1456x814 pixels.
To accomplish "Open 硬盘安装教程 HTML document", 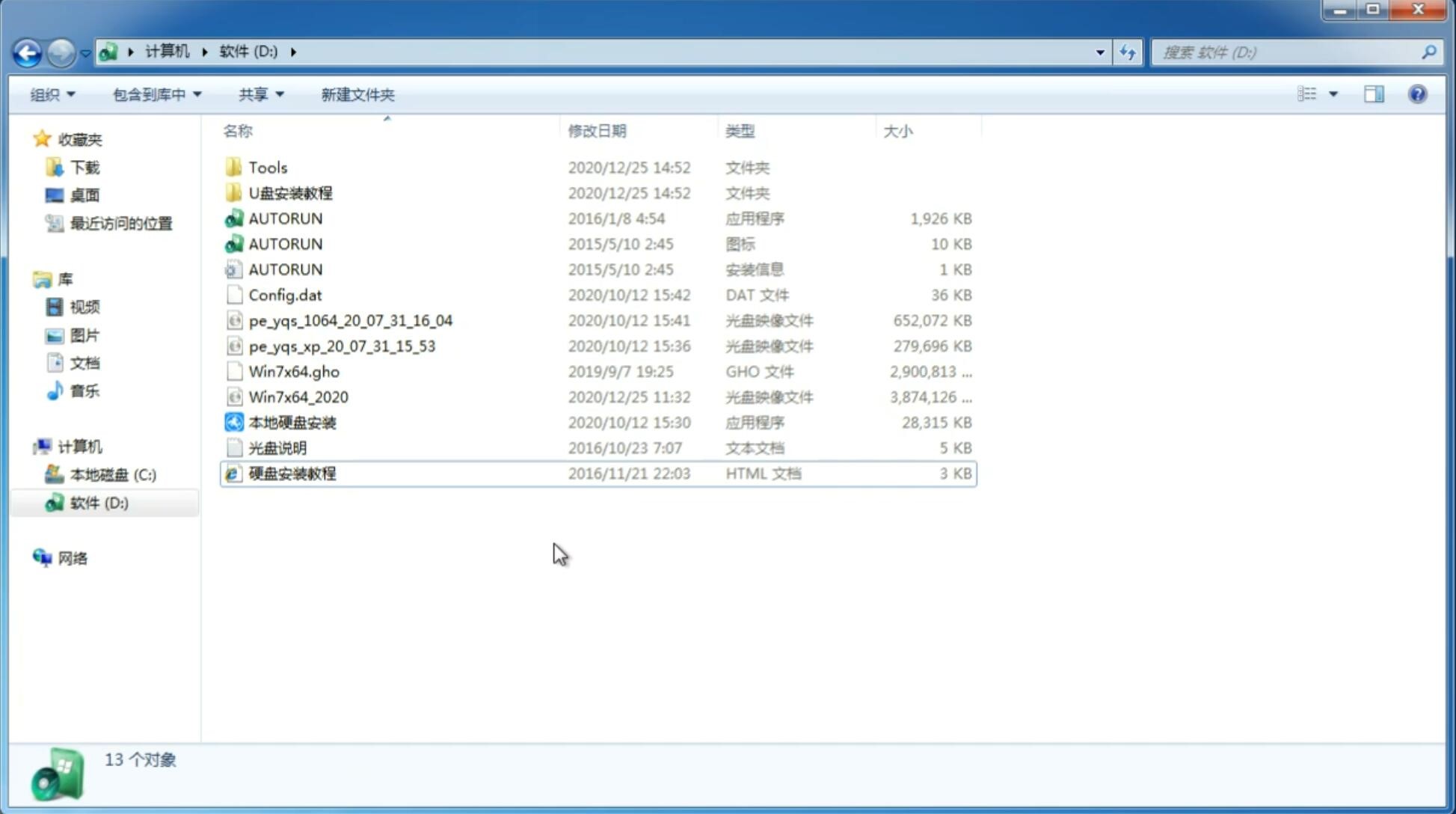I will (x=292, y=473).
